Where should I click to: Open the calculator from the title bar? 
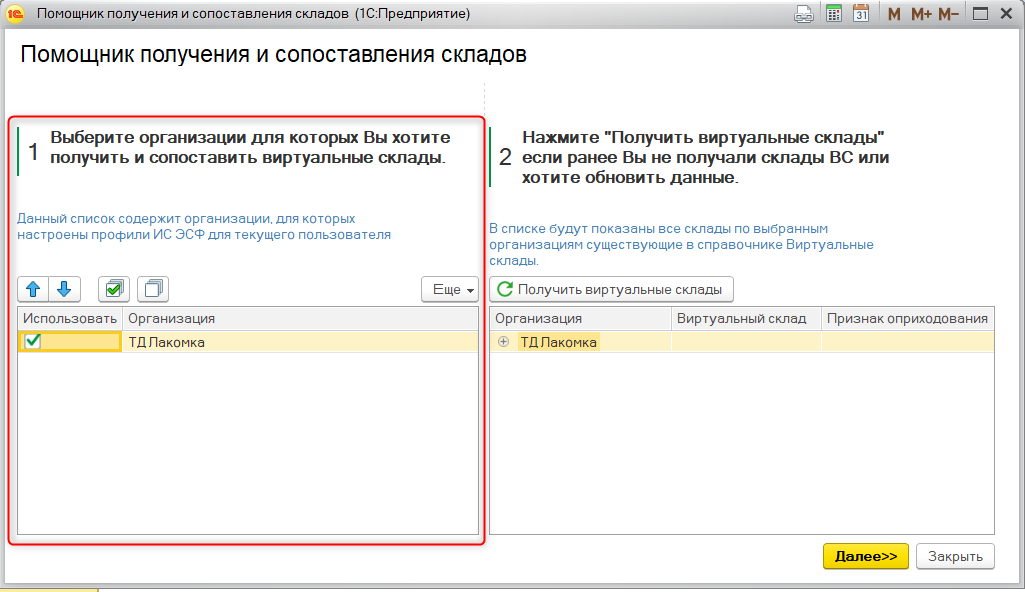tap(834, 14)
